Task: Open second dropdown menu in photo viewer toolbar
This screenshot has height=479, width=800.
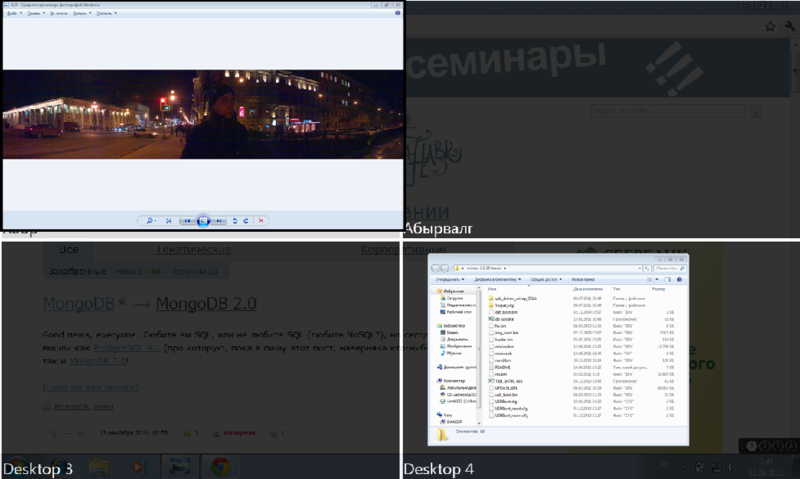Action: pyautogui.click(x=35, y=14)
